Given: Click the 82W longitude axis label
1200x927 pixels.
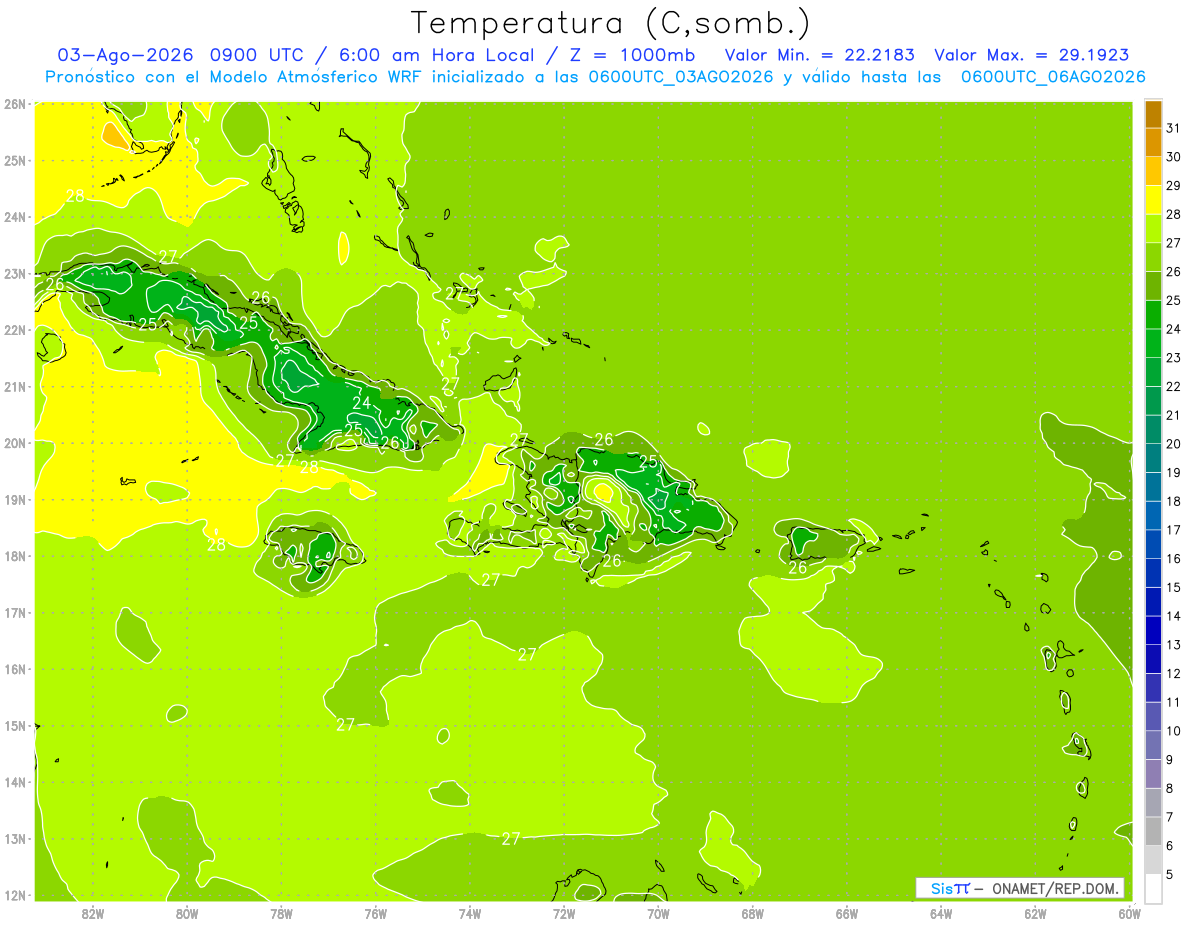Looking at the screenshot, I should click(93, 913).
